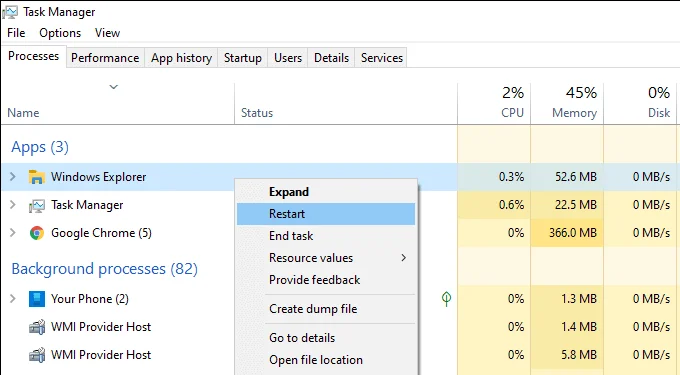680x375 pixels.
Task: Click the Task Manager process icon
Action: pyautogui.click(x=36, y=205)
